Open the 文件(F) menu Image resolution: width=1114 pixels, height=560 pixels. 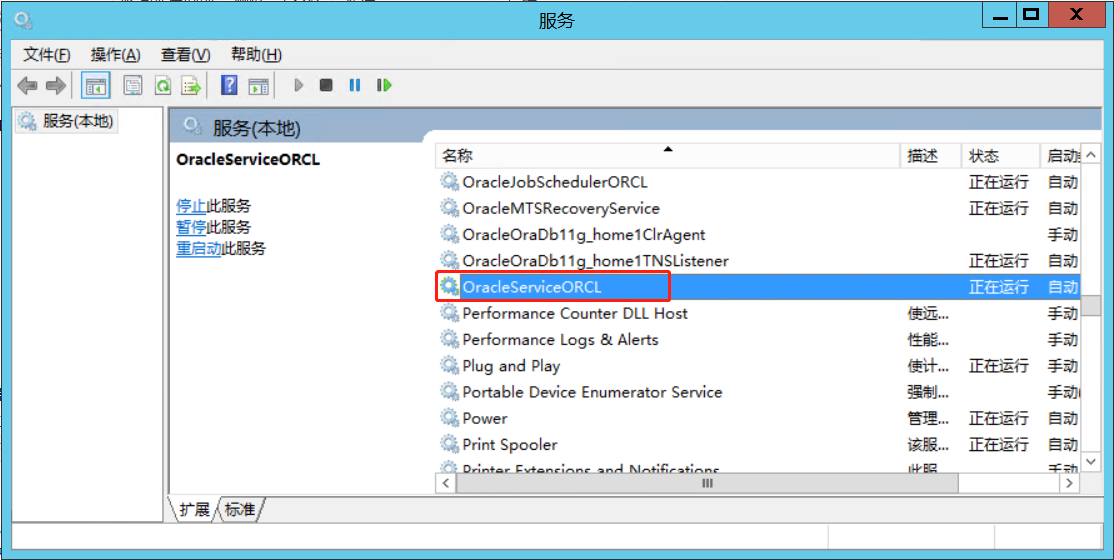pos(47,55)
